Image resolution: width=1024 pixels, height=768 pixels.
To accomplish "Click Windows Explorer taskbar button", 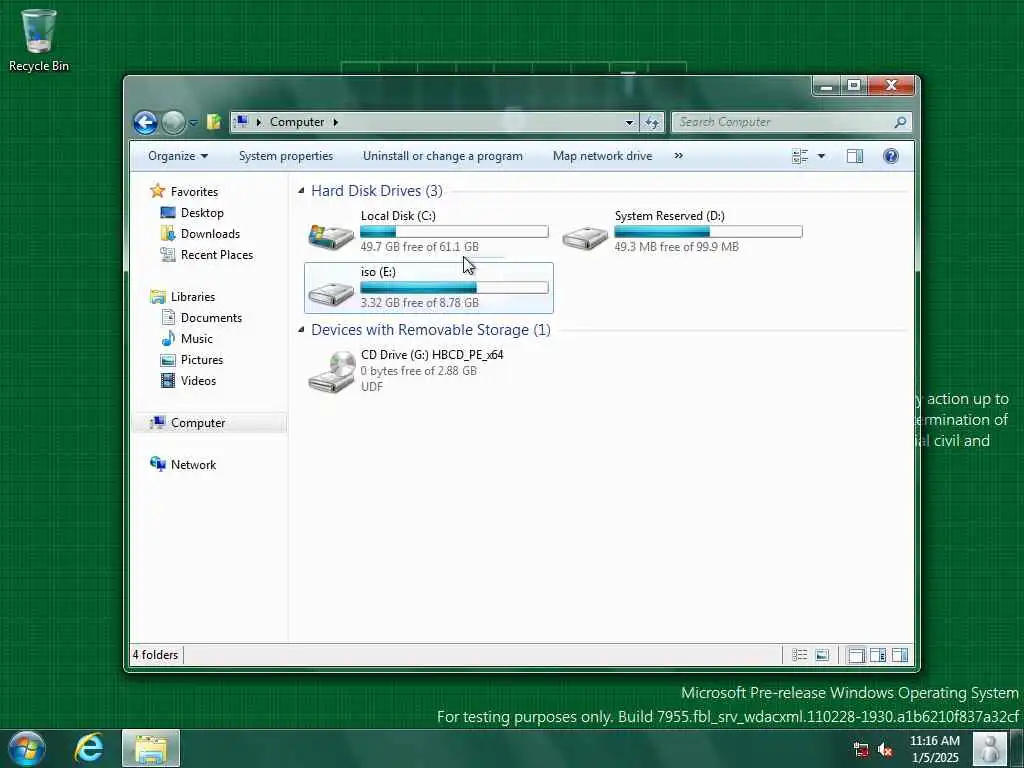I will click(151, 748).
